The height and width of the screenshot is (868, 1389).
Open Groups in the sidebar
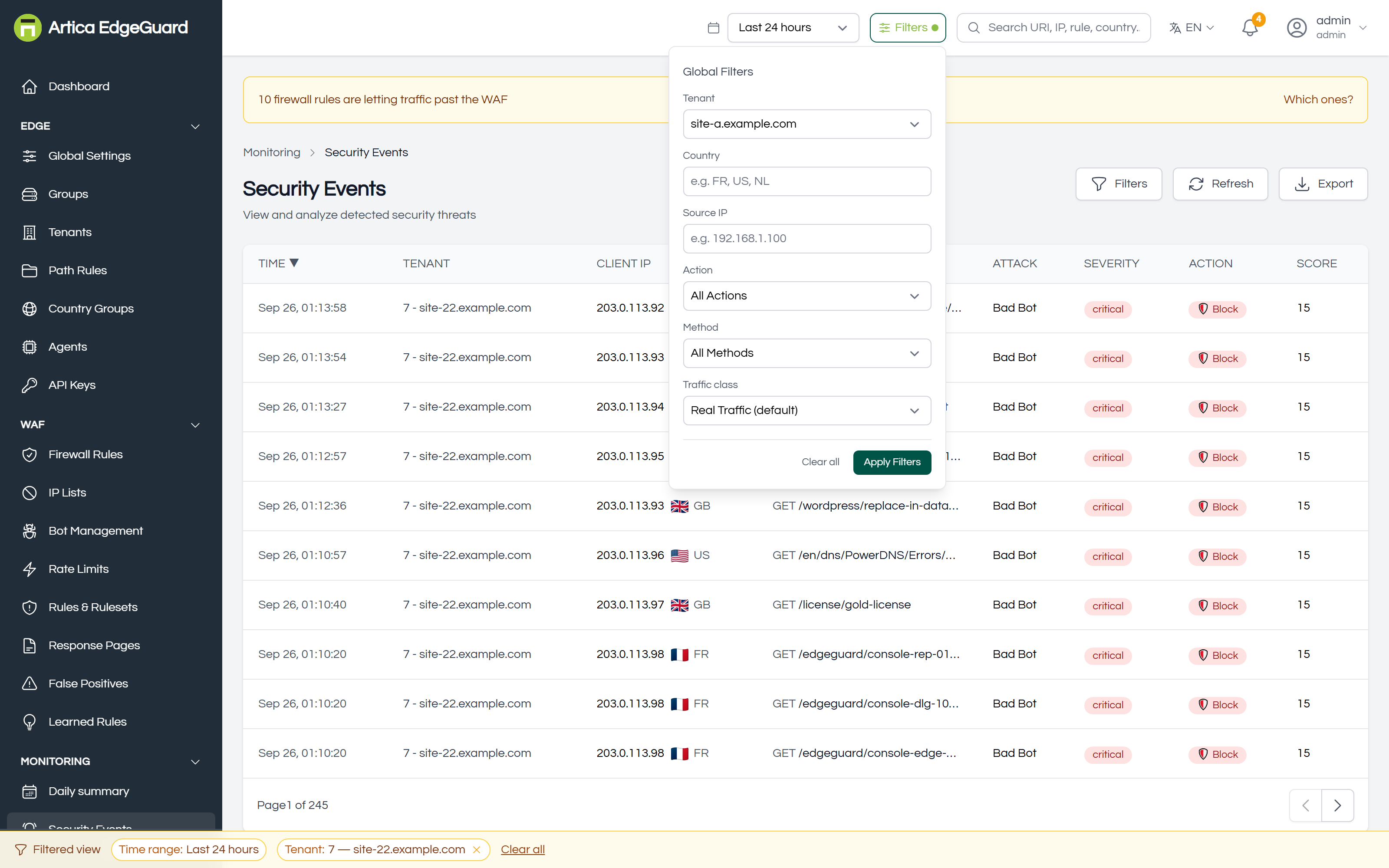[x=111, y=194]
